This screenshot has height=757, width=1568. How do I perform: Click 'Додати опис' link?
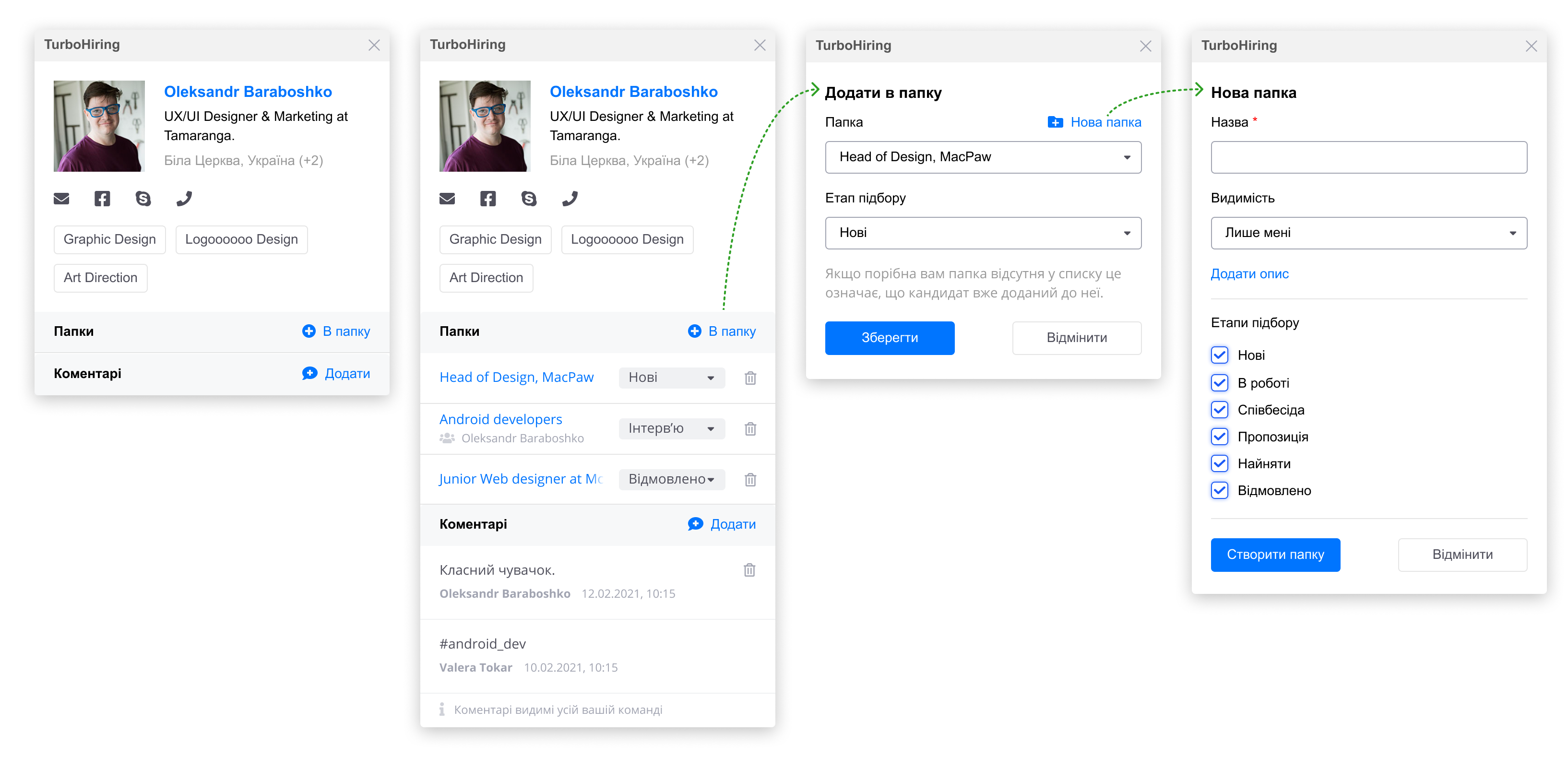tap(1250, 274)
